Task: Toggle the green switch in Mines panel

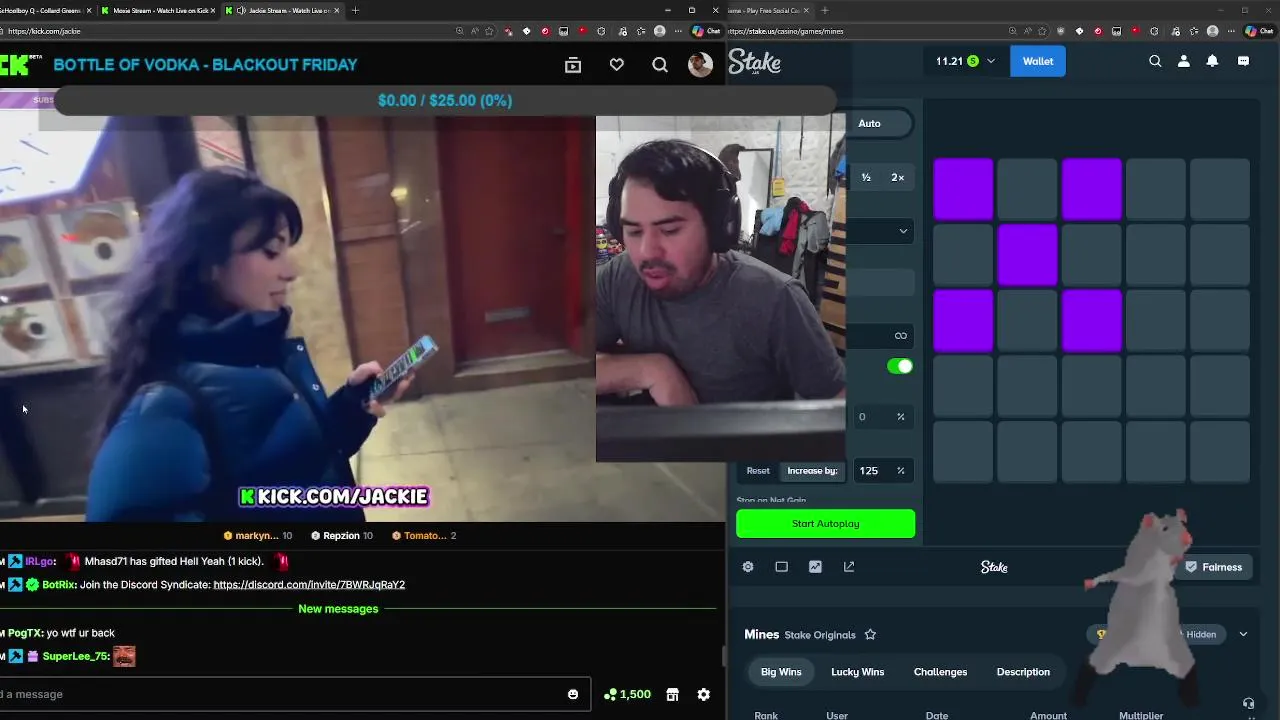Action: [900, 366]
